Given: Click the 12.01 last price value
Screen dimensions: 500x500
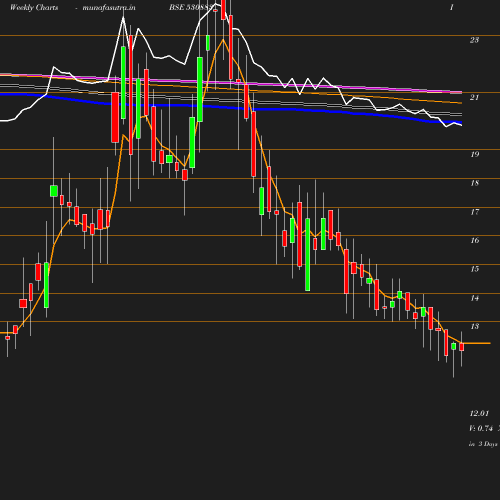Looking at the screenshot, I should (x=479, y=413).
